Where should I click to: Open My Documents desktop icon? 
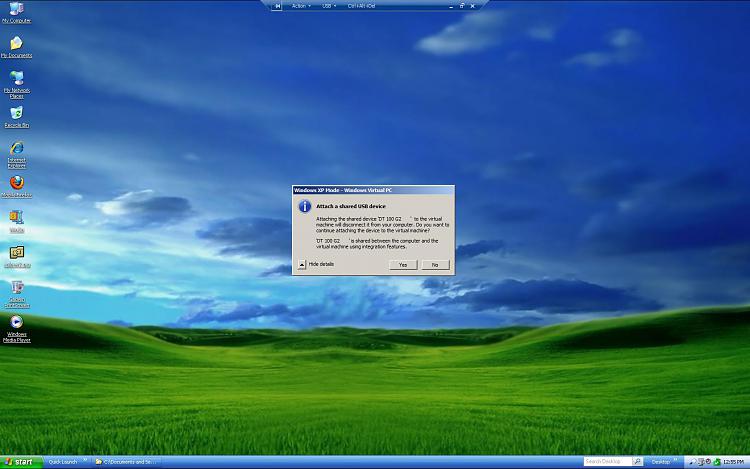coord(16,47)
